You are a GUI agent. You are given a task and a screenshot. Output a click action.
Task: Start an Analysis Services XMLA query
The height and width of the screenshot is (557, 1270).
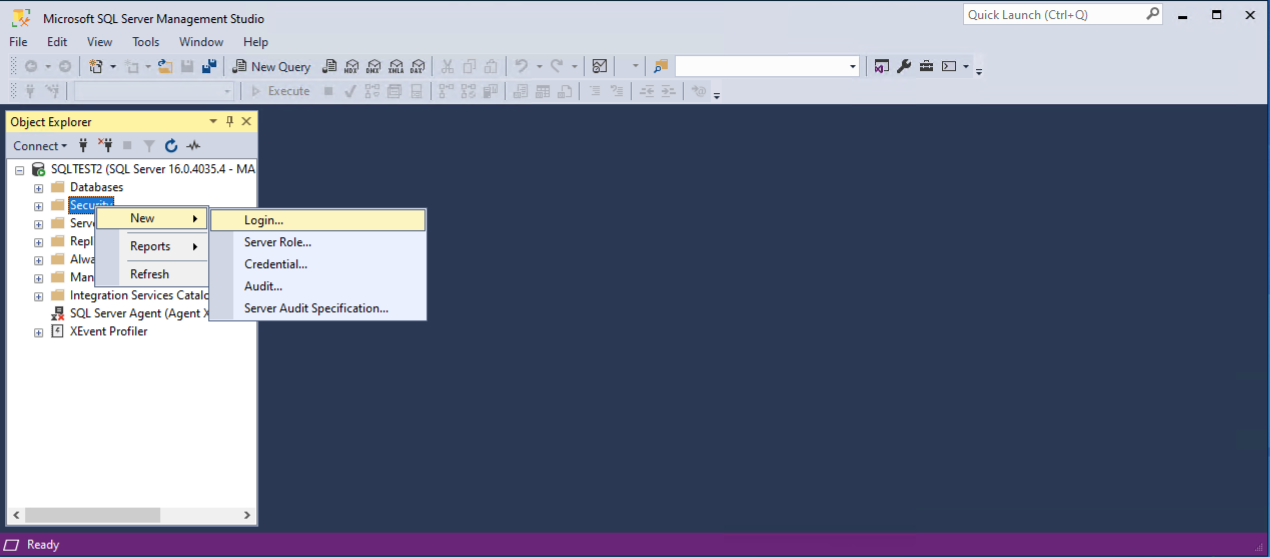tap(395, 66)
